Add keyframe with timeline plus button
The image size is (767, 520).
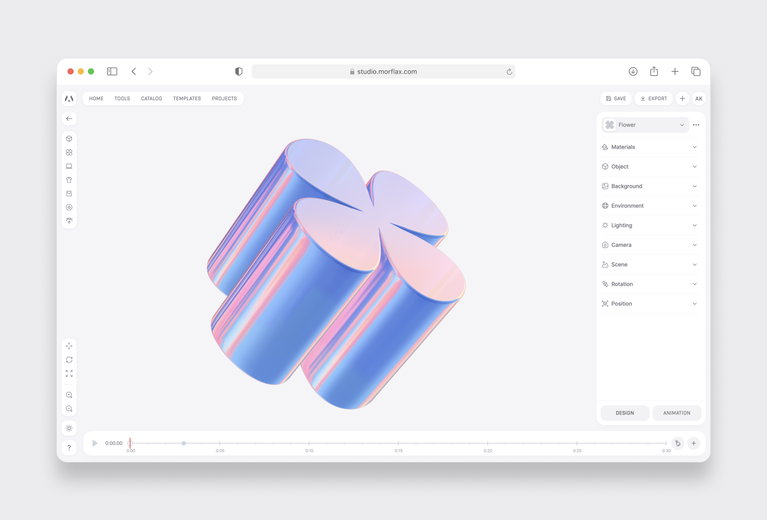[x=693, y=443]
